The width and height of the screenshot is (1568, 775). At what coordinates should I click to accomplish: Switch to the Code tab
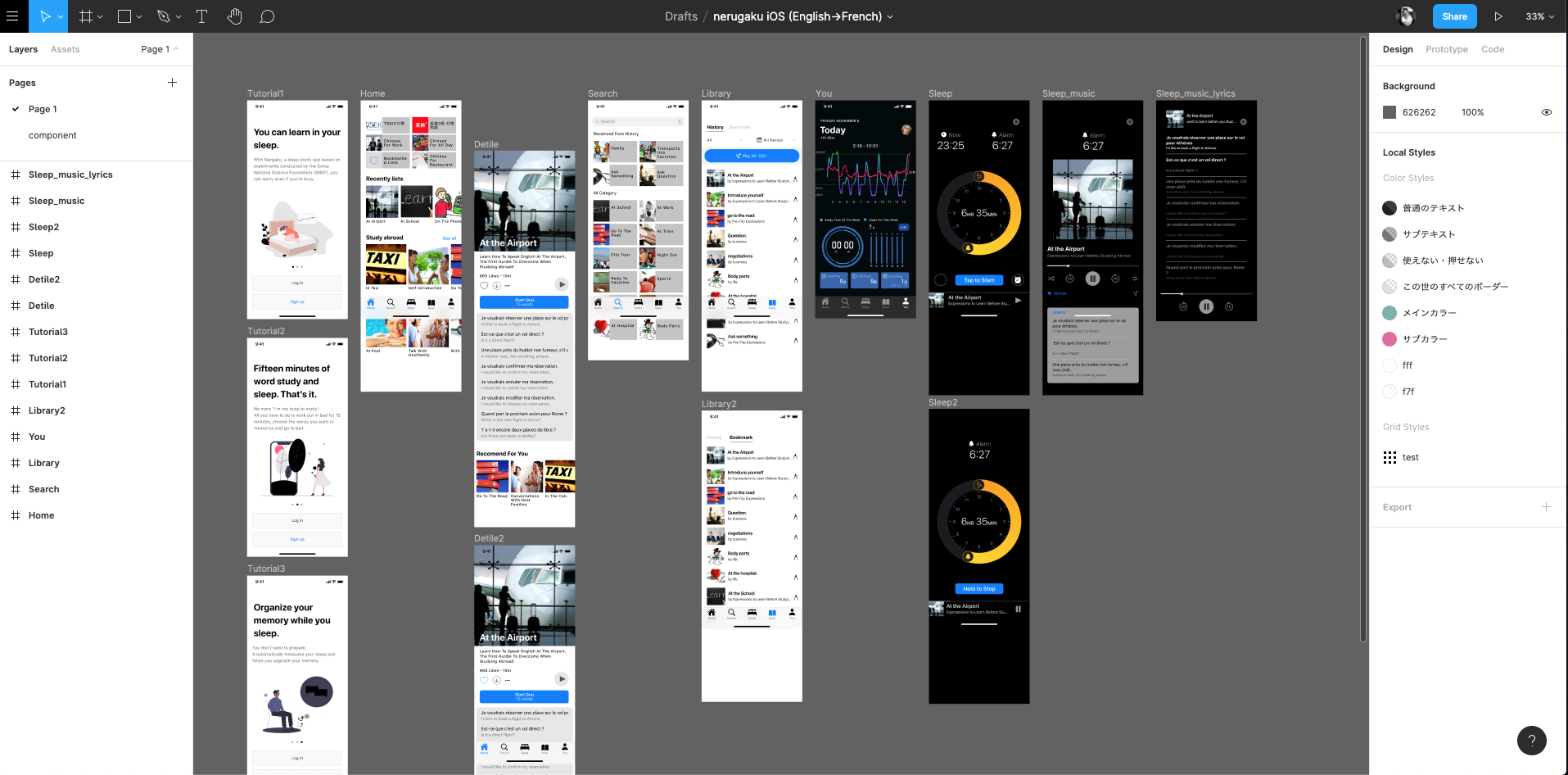pos(1493,49)
